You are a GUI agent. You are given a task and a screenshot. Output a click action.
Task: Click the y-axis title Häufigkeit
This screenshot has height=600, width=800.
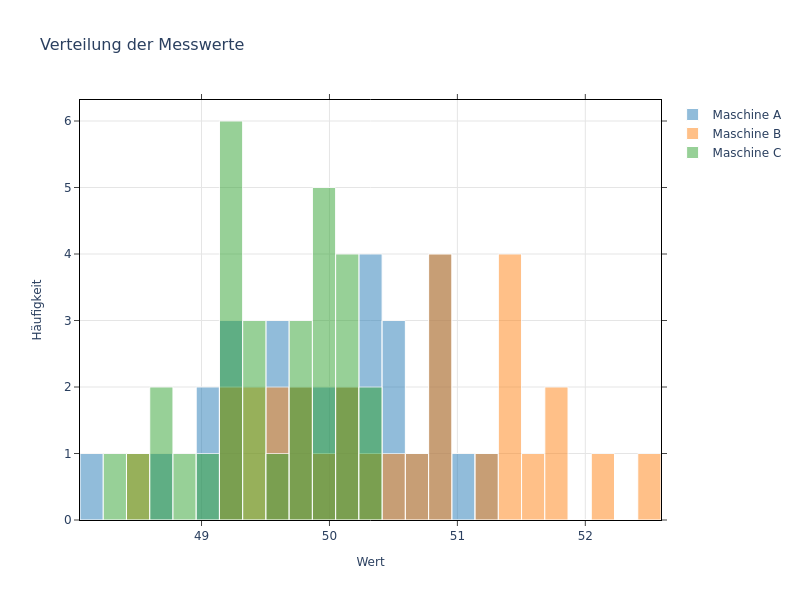tap(37, 310)
